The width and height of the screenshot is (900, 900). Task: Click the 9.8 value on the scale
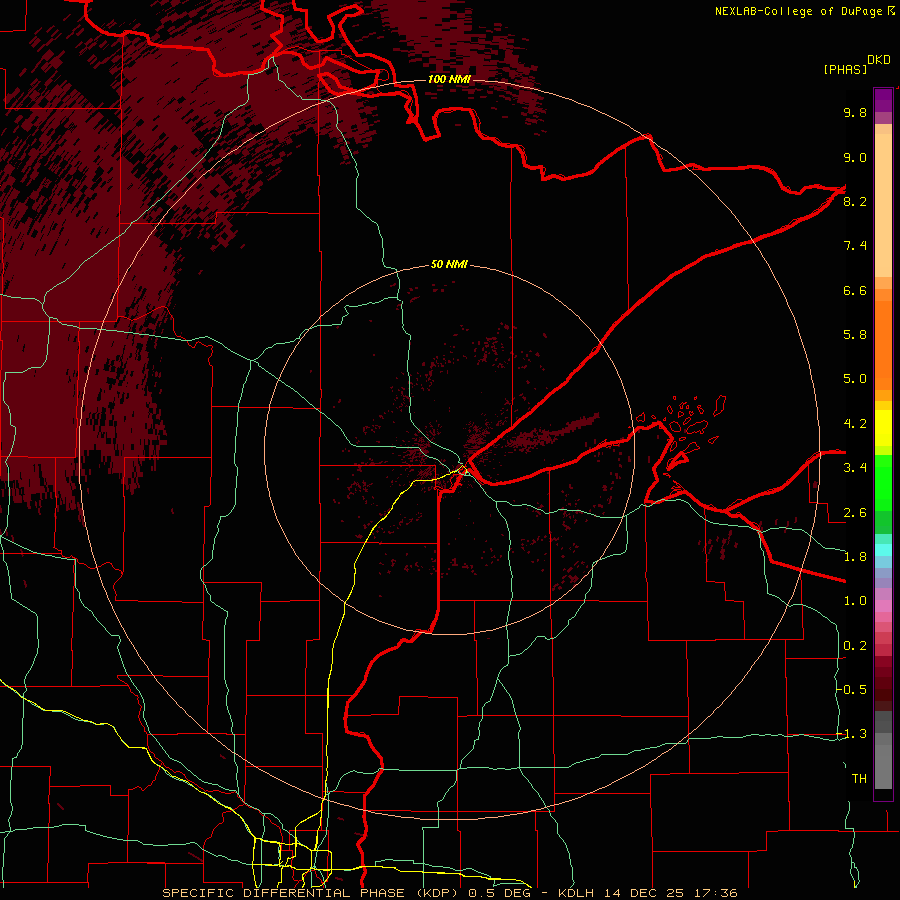pyautogui.click(x=855, y=112)
